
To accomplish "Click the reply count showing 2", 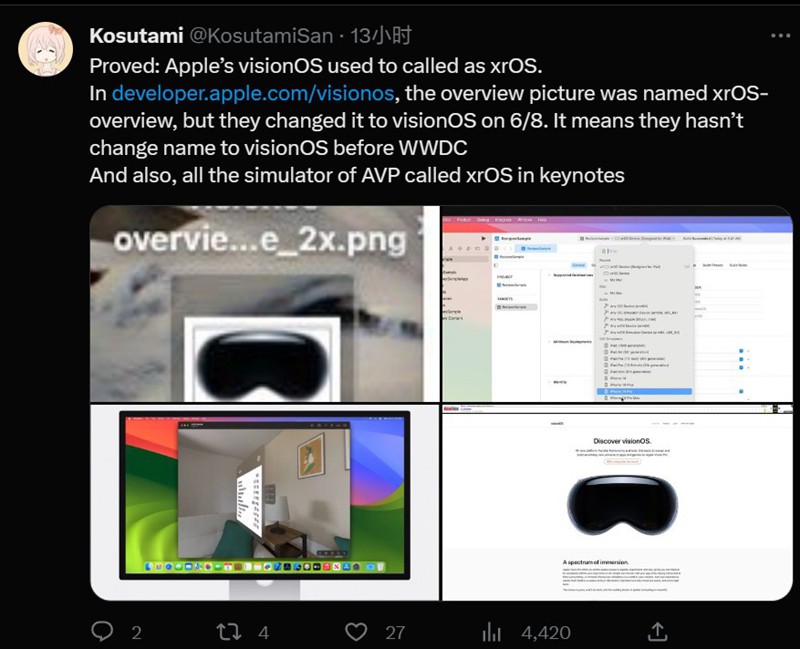I will coord(136,633).
